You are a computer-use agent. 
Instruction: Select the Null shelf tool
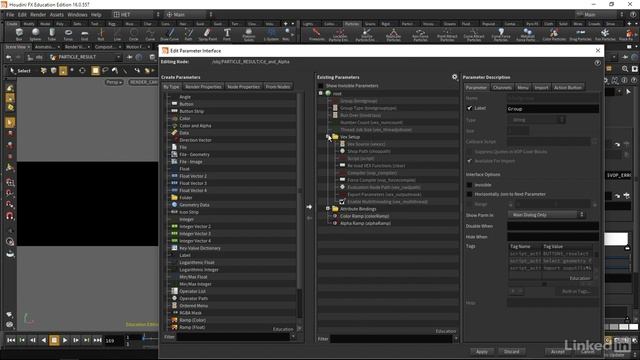pyautogui.click(x=101, y=35)
